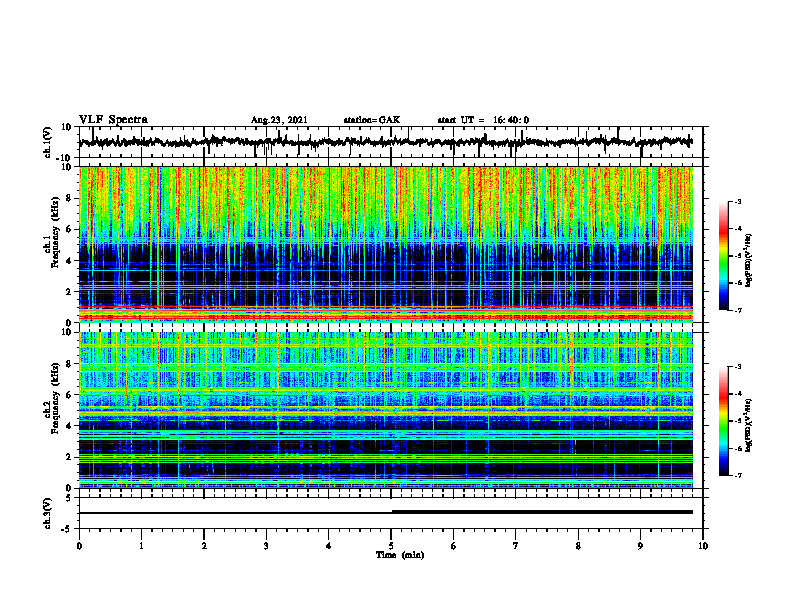This screenshot has width=792, height=612.
Task: Click the ch.1 spectrogram color scale bar
Action: click(723, 256)
